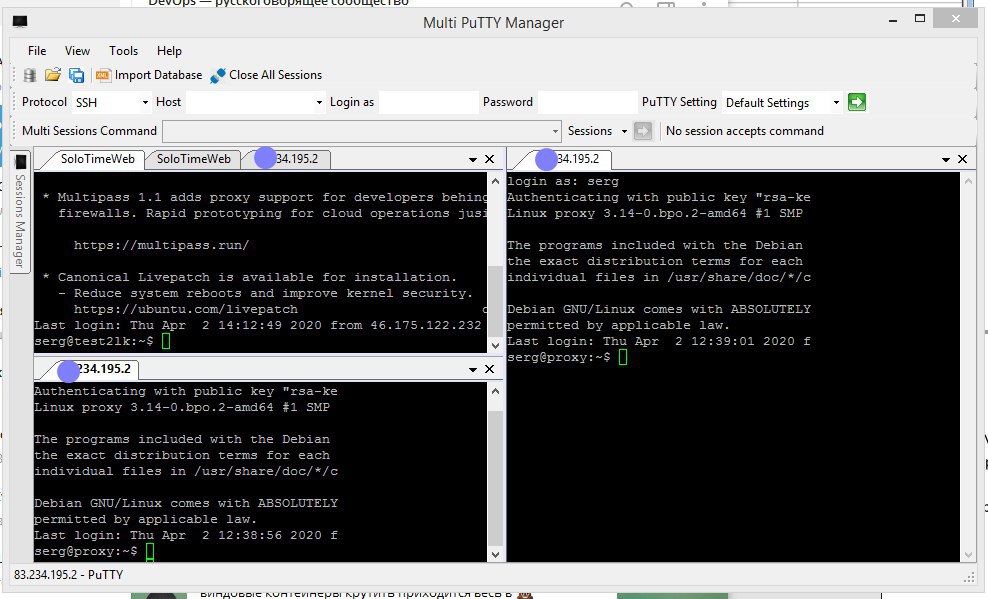Click the Password input field
The image size is (988, 599).
587,102
